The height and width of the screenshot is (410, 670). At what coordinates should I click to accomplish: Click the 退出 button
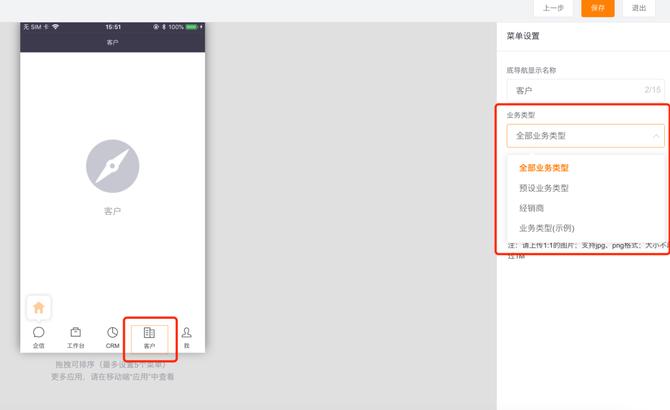[x=639, y=8]
